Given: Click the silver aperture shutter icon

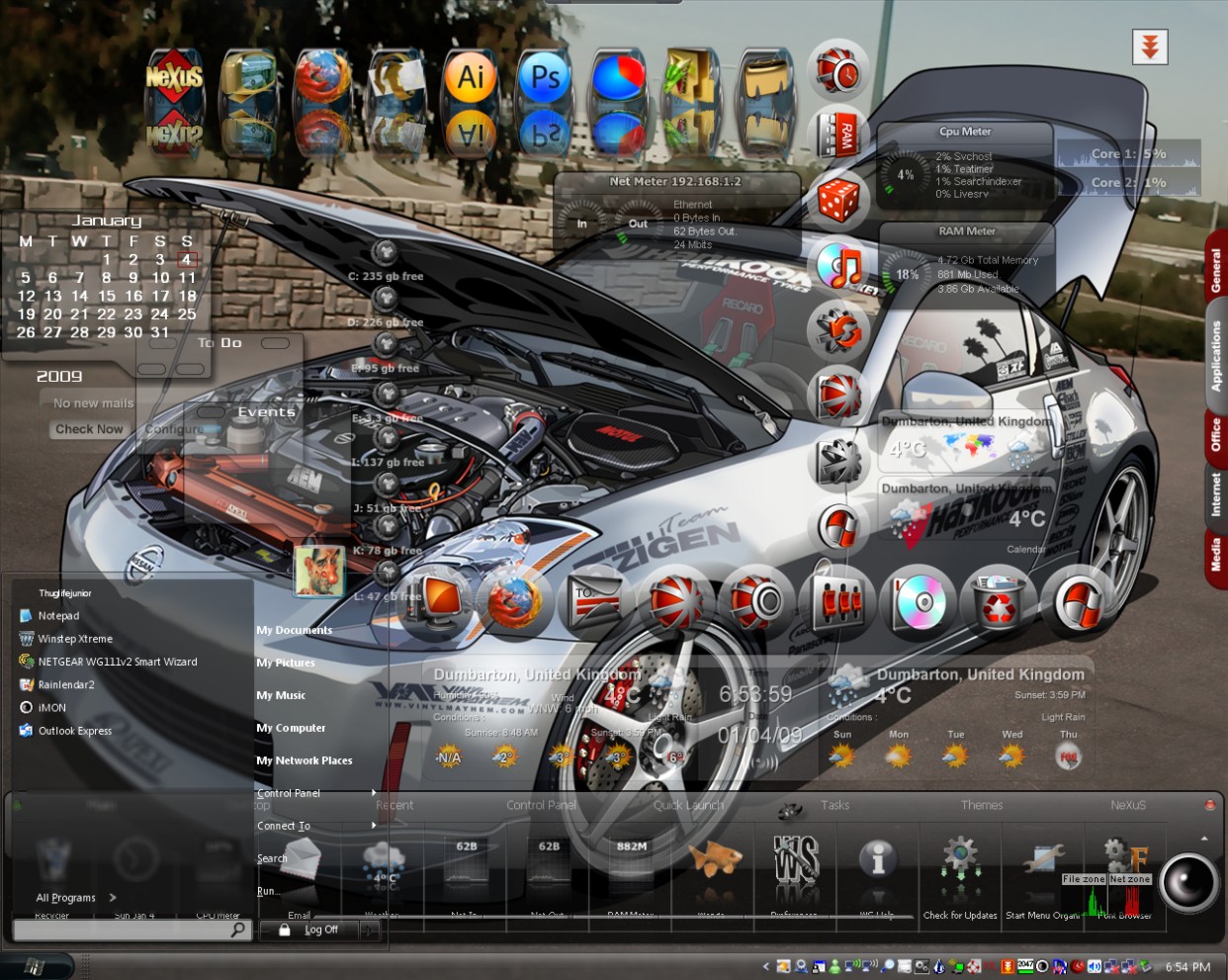Looking at the screenshot, I should (x=838, y=460).
